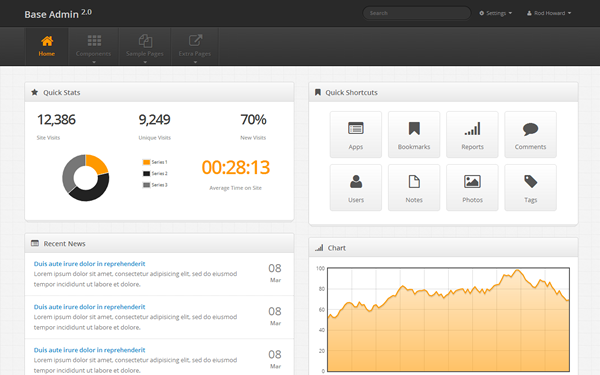Expand the Extra Pages dropdown caret
This screenshot has height=375, width=600.
pyautogui.click(x=195, y=62)
